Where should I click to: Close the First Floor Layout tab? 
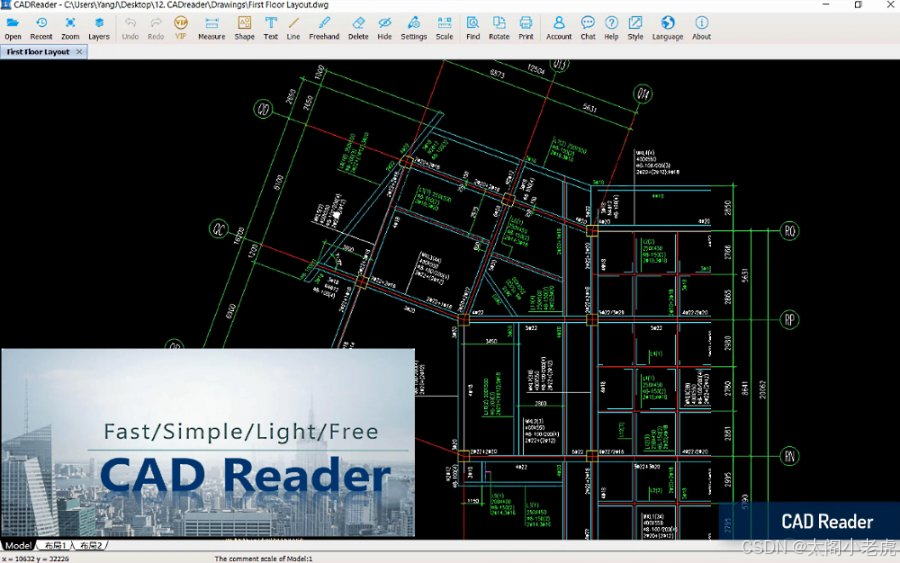pos(79,52)
